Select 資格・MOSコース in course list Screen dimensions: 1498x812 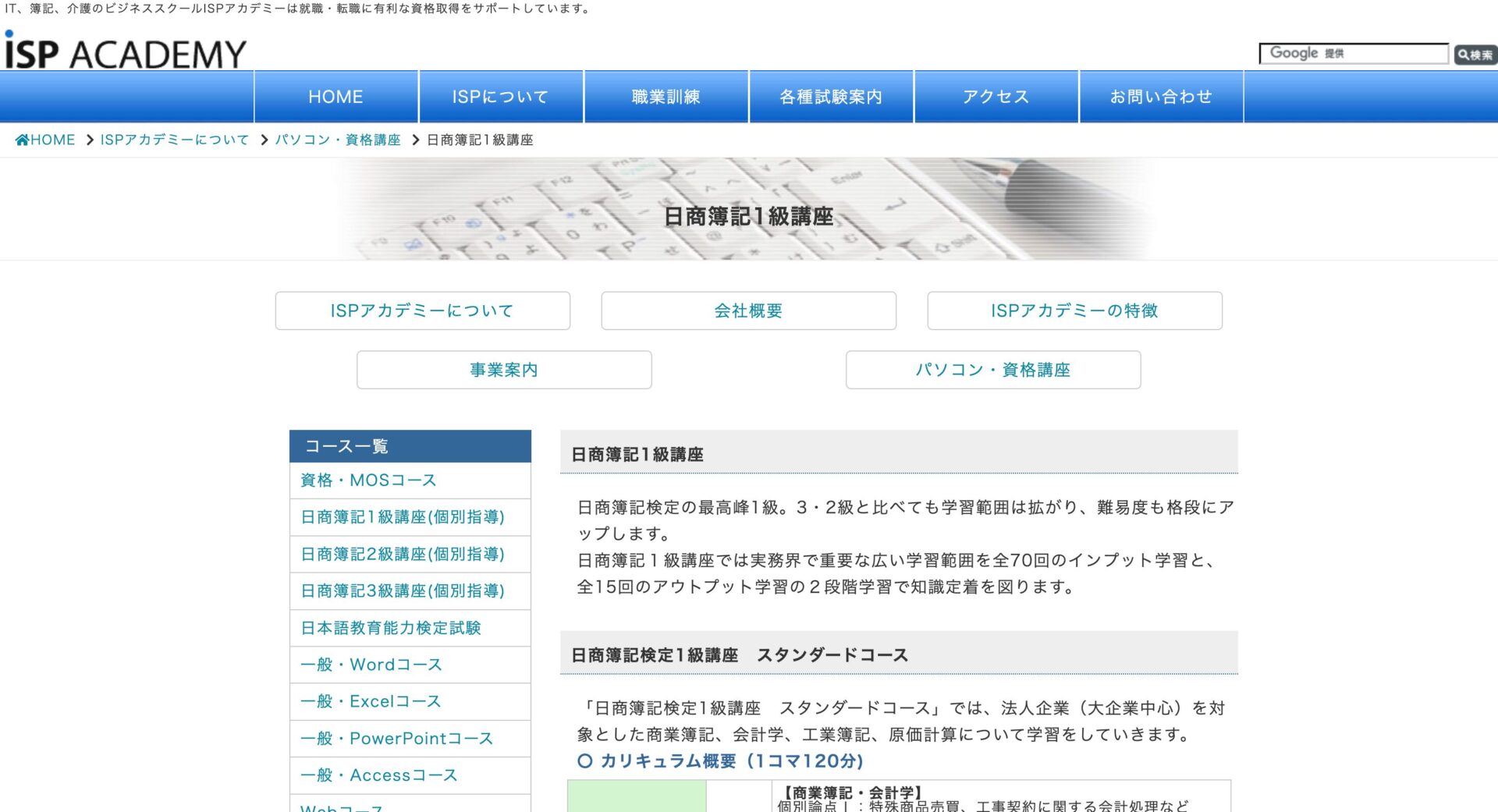[410, 480]
